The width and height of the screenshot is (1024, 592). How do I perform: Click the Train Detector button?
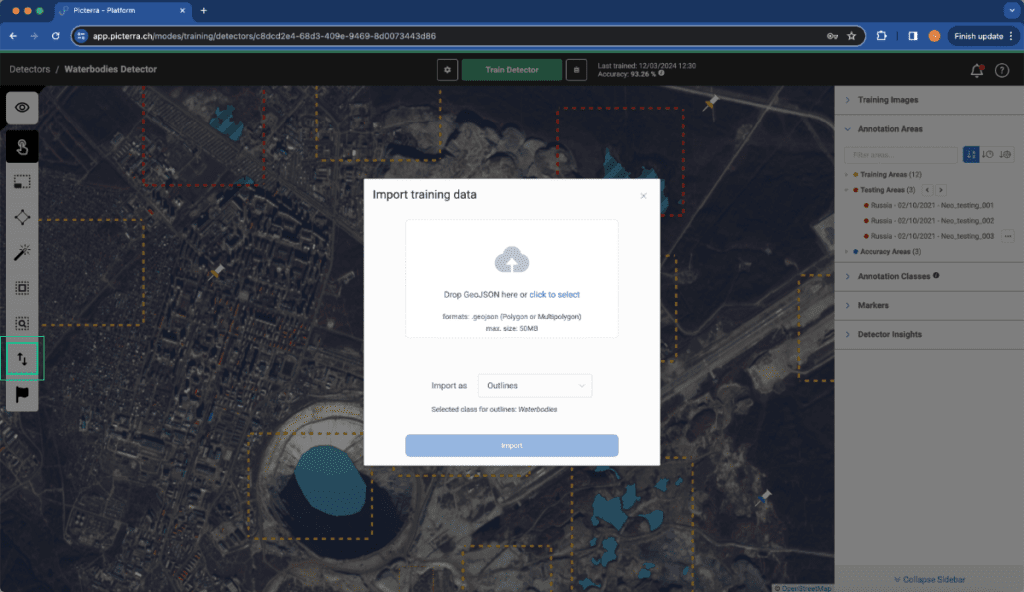(x=512, y=70)
